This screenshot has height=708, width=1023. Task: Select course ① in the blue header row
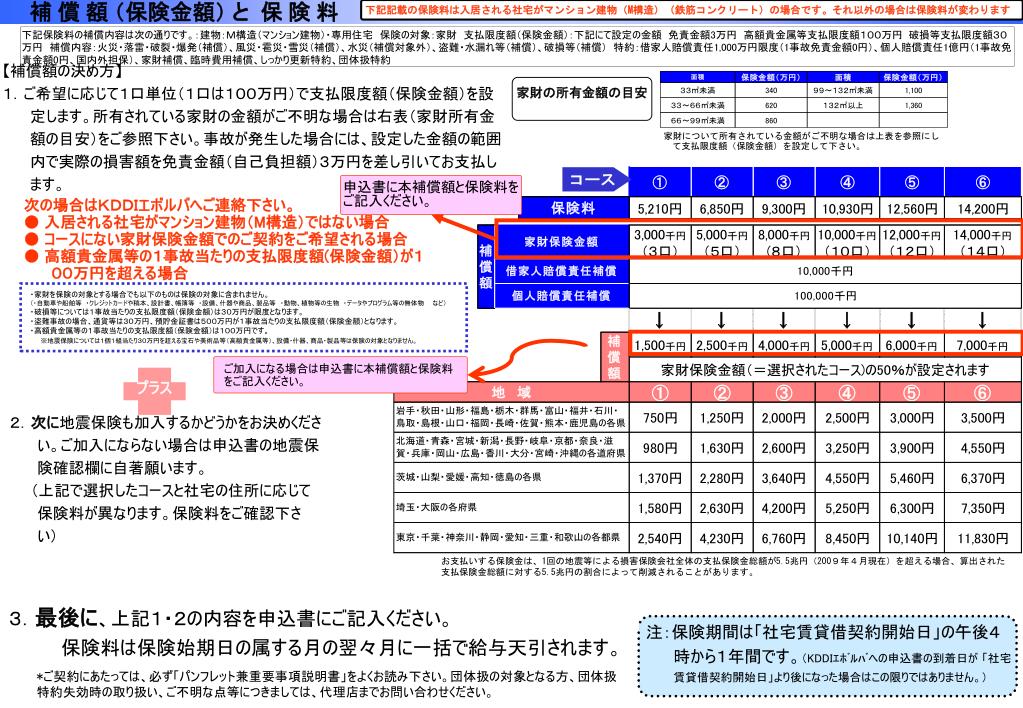tap(660, 181)
